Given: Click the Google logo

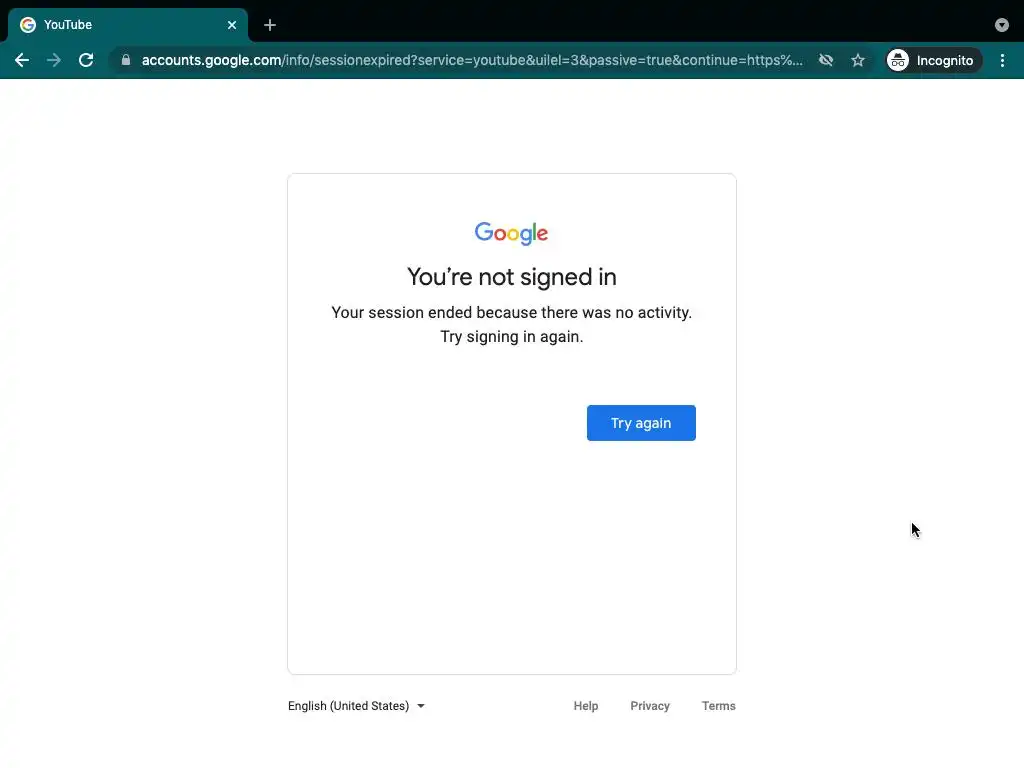Looking at the screenshot, I should click(x=511, y=233).
